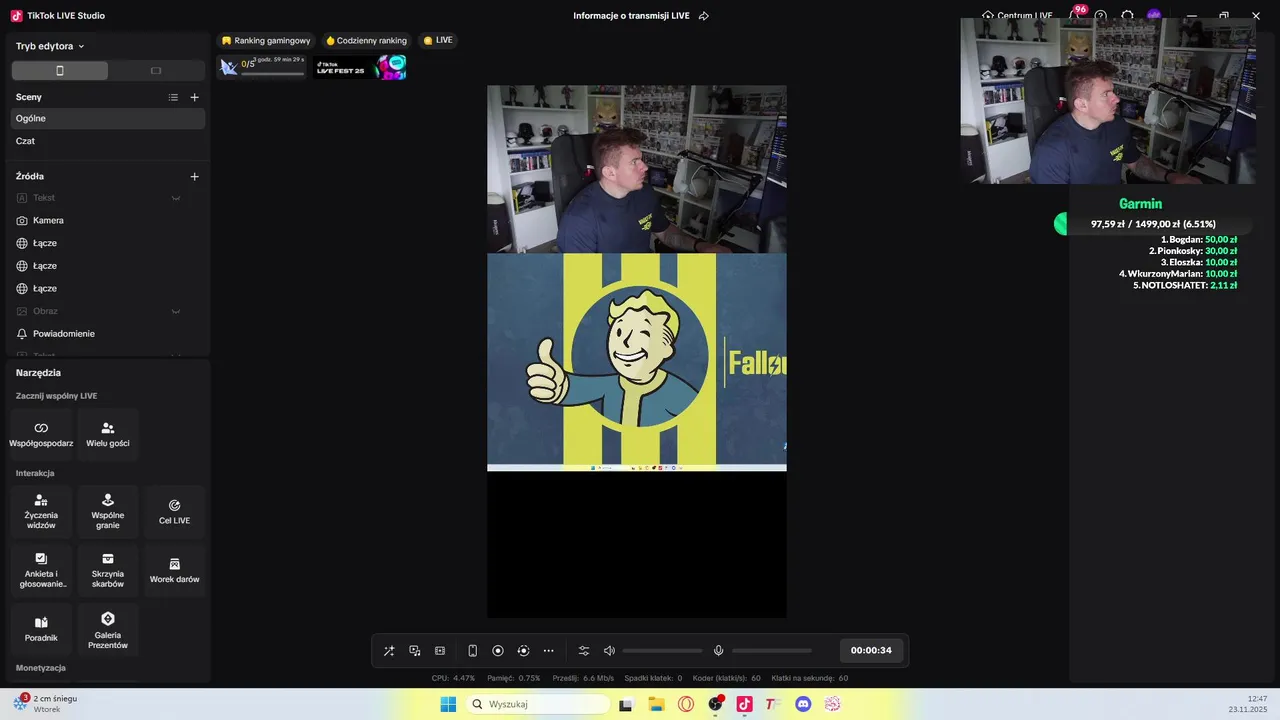Open Galeria Prezentów tool
This screenshot has height=720, width=1280.
[x=108, y=629]
